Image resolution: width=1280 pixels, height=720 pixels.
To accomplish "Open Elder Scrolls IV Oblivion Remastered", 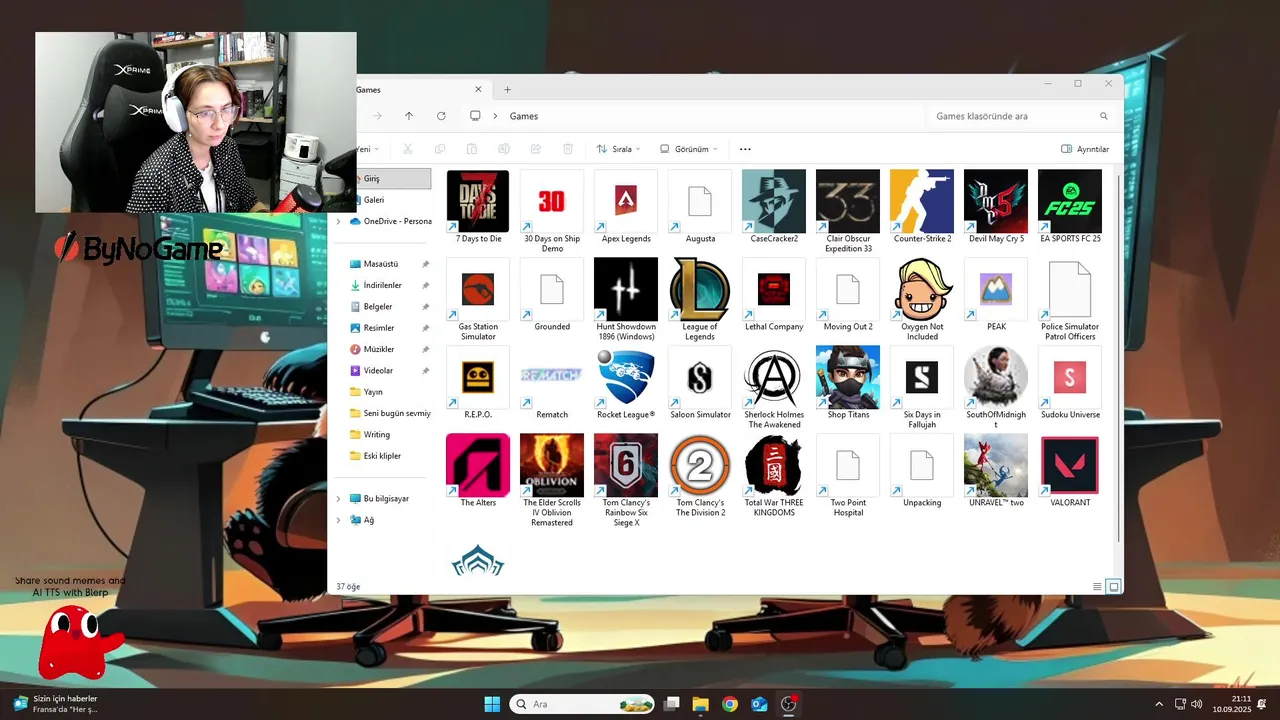I will tap(552, 465).
